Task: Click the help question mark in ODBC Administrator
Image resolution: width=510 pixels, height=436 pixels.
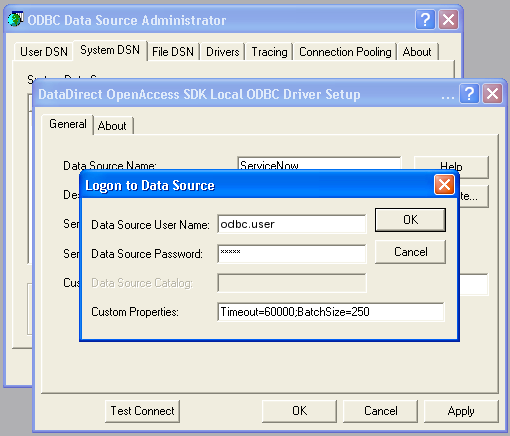Action: [425, 20]
